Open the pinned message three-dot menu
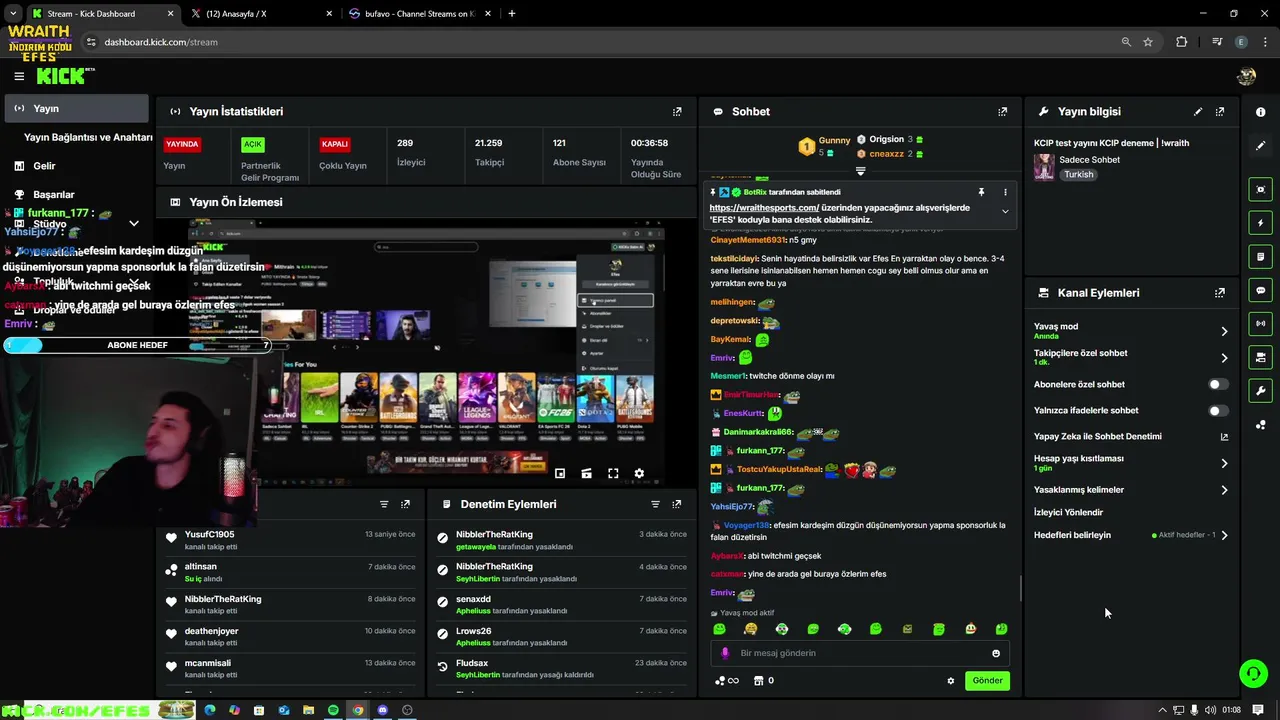The width and height of the screenshot is (1280, 720). point(1005,192)
